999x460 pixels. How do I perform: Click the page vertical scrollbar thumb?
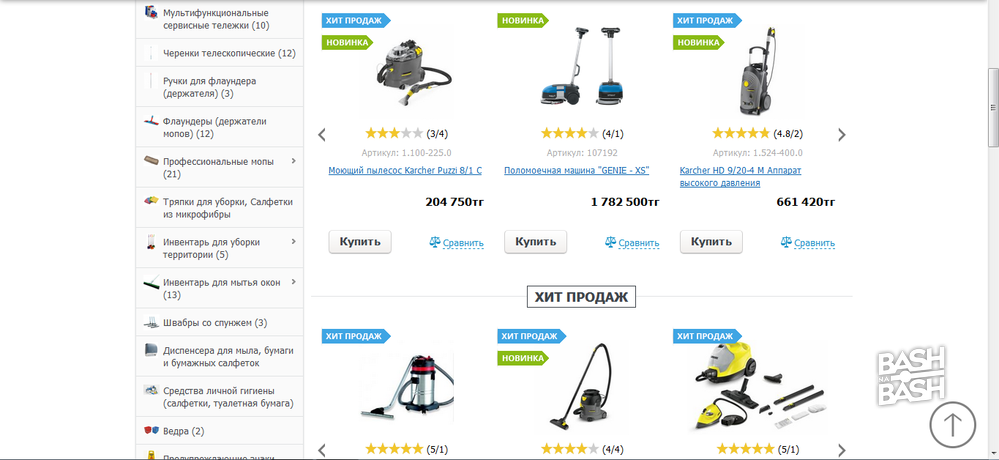tap(993, 107)
